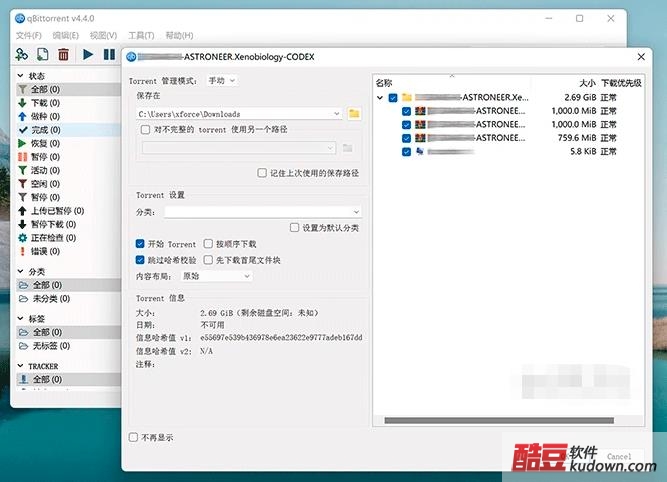Image resolution: width=667 pixels, height=482 pixels.
Task: Select the 暂停下载 (0) filter
Action: 47,224
